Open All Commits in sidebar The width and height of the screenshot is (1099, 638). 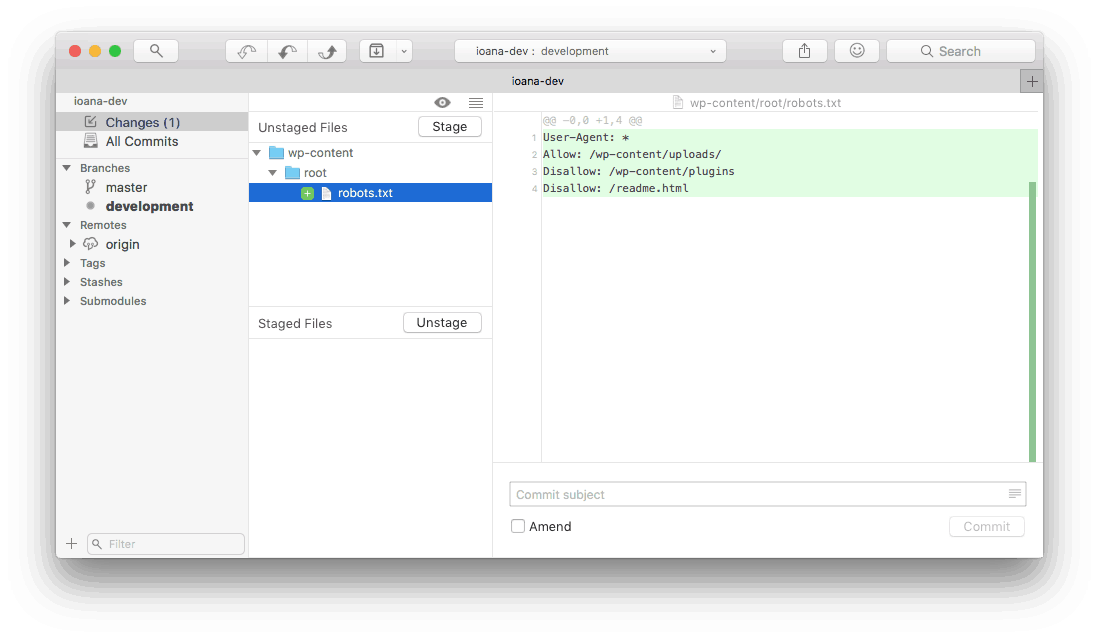(152, 142)
